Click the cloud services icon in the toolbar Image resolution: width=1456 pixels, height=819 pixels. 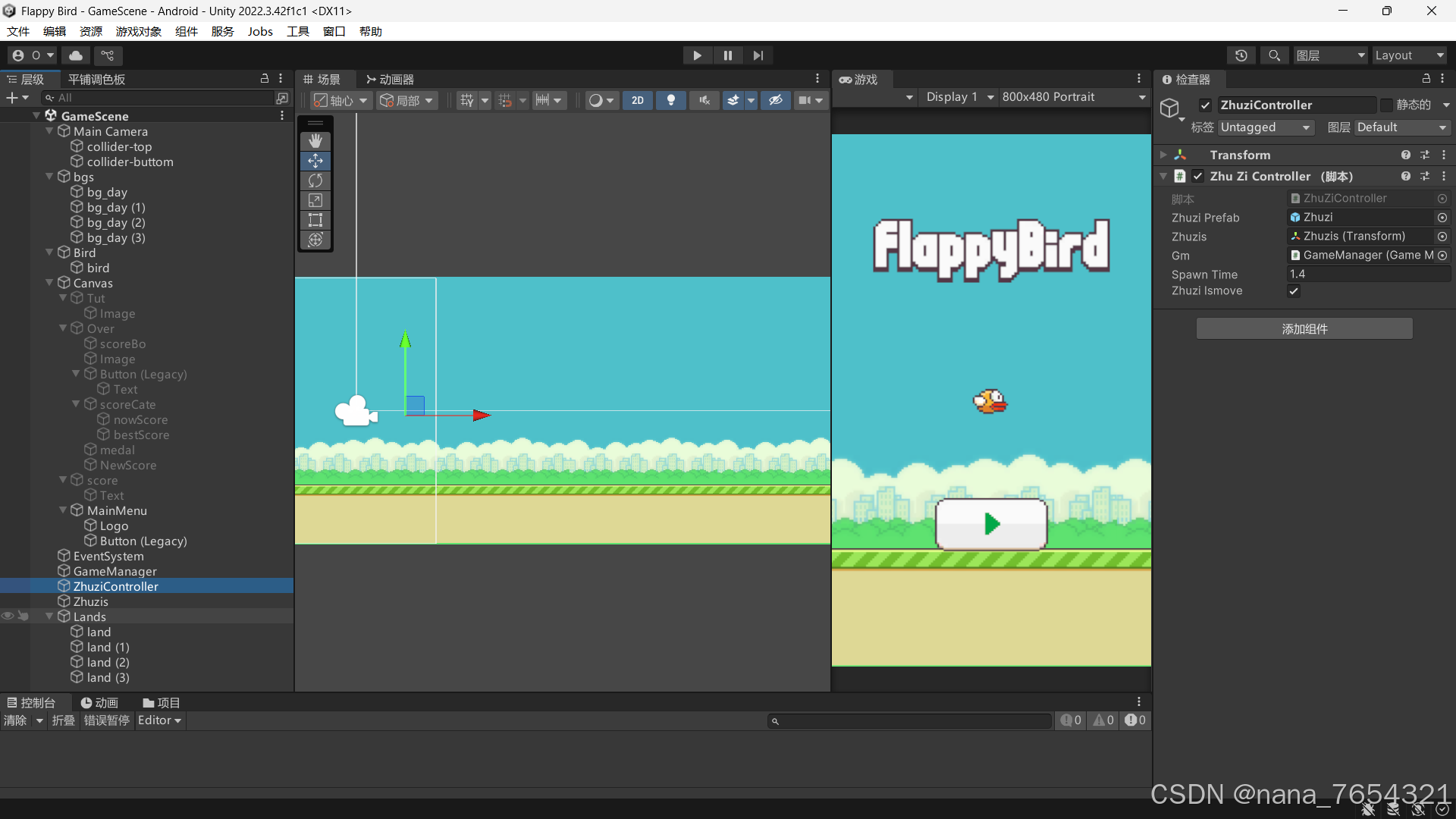75,55
